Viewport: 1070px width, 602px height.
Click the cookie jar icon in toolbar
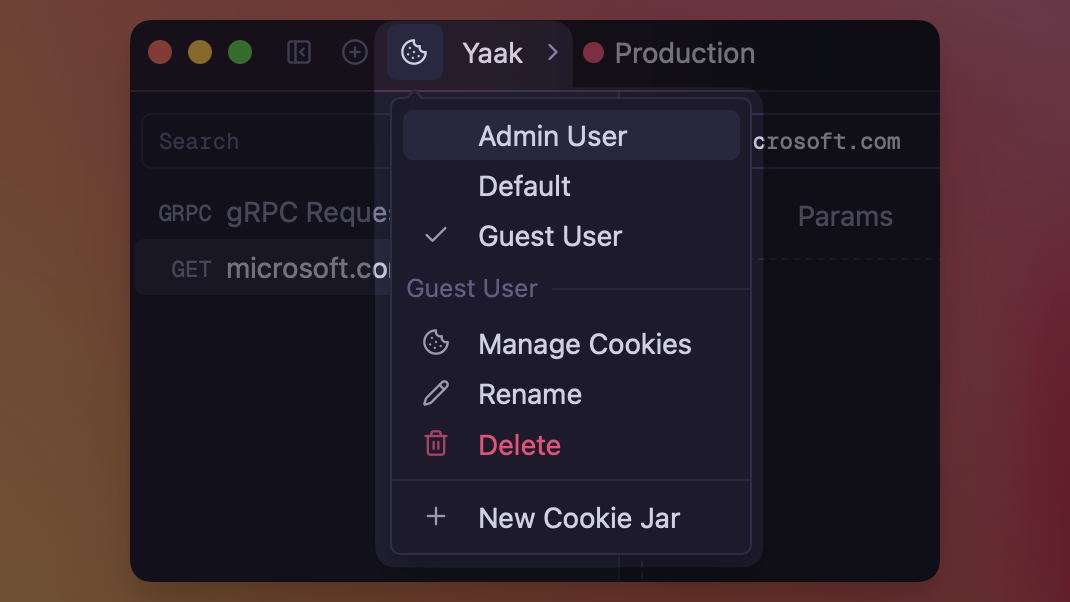pos(414,53)
